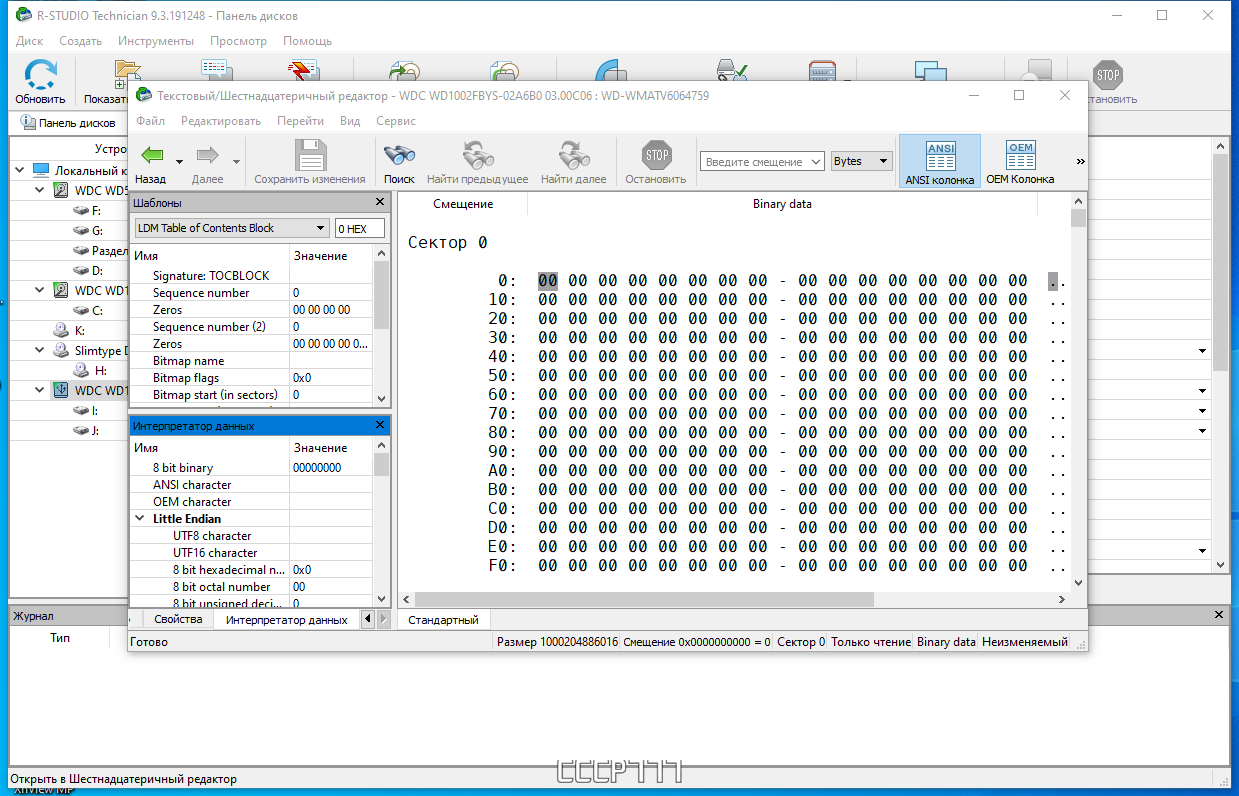
Task: Click the Остановить stop sign in hex editor
Action: pyautogui.click(x=656, y=155)
